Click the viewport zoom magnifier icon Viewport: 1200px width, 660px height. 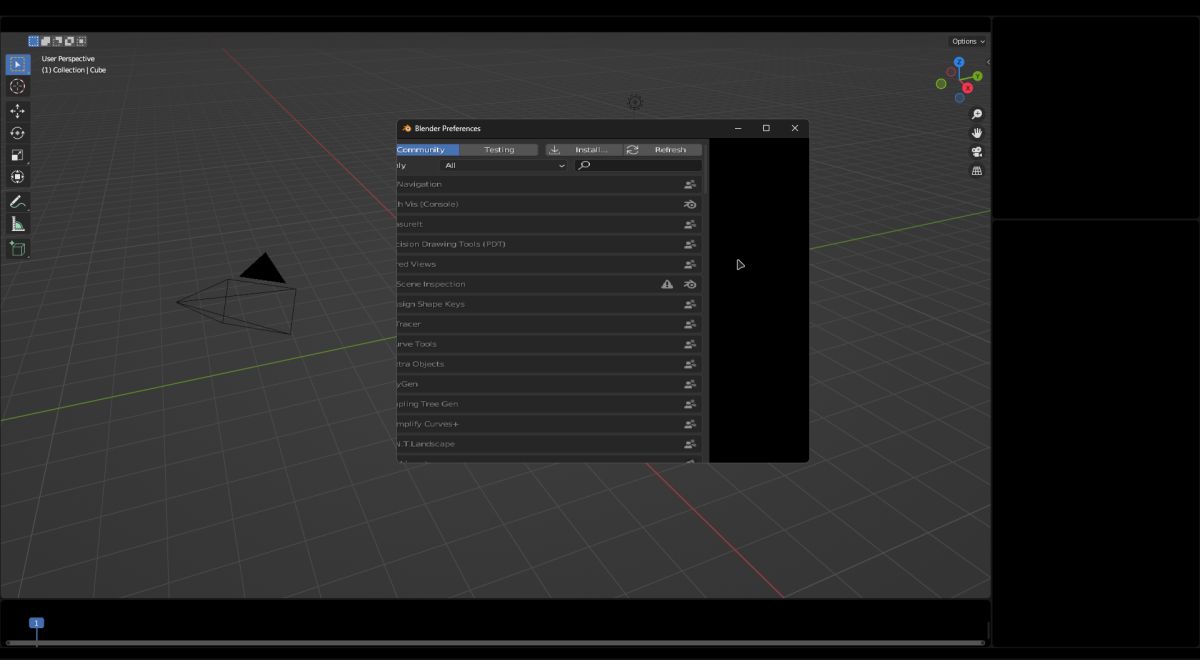(977, 114)
